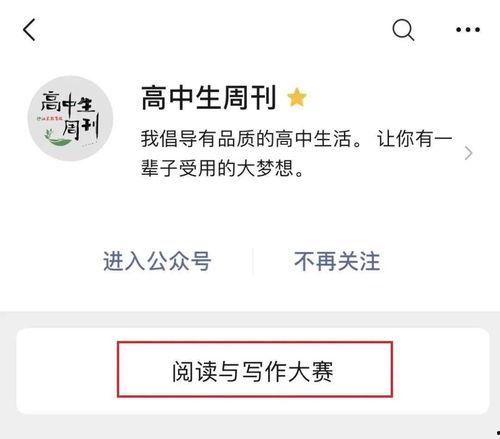Click the green leaf graphic in the avatar
Viewport: 500px width, 439px height.
click(x=58, y=138)
